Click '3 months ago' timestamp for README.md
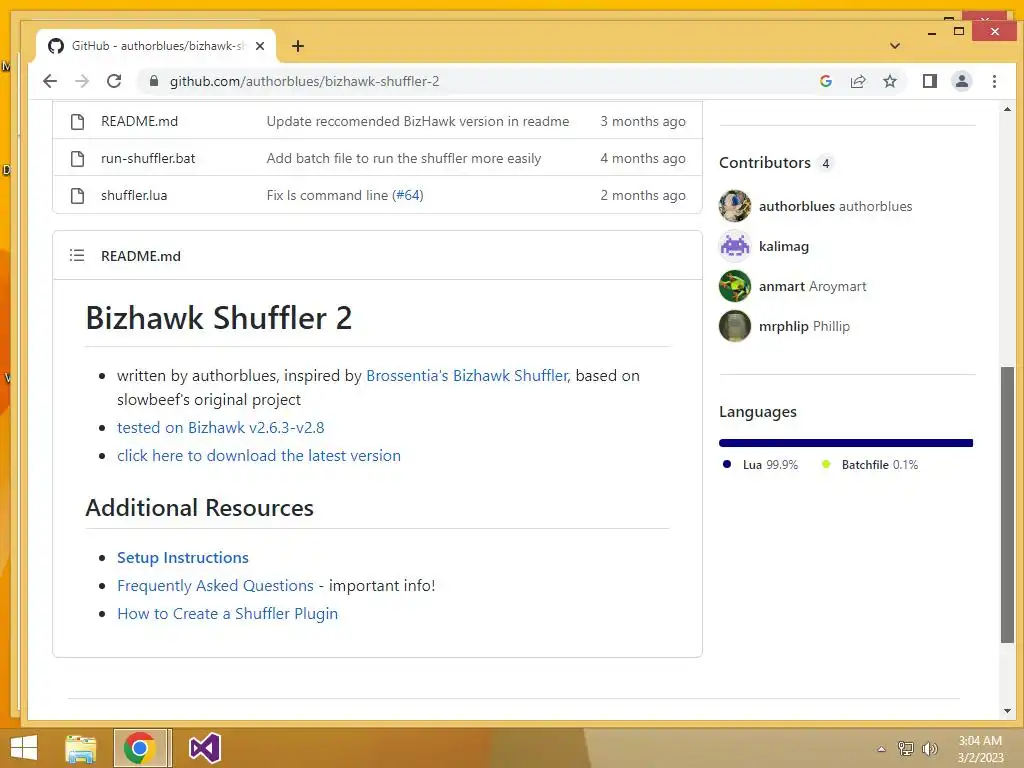The image size is (1024, 768). tap(643, 121)
